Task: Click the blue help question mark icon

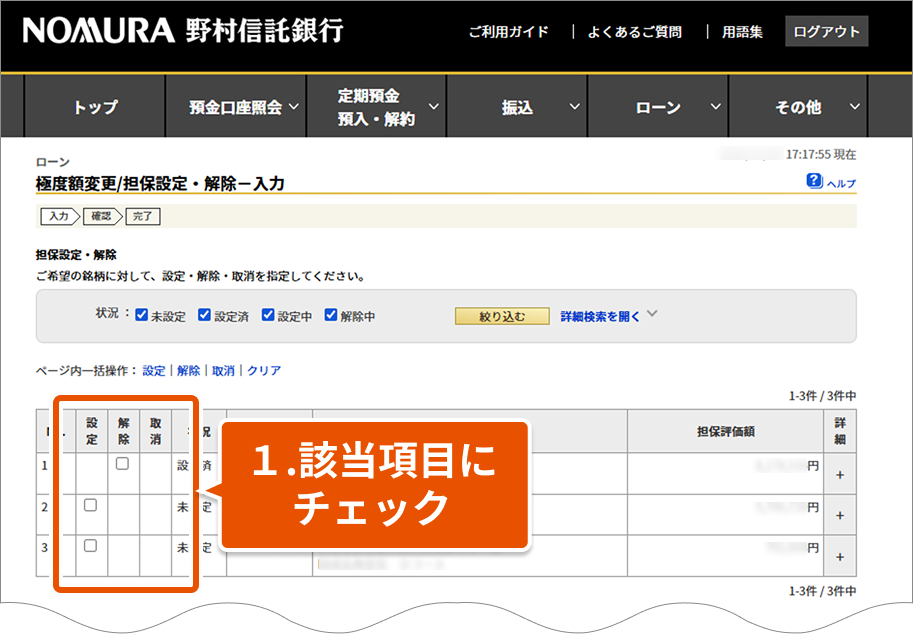Action: (x=814, y=181)
